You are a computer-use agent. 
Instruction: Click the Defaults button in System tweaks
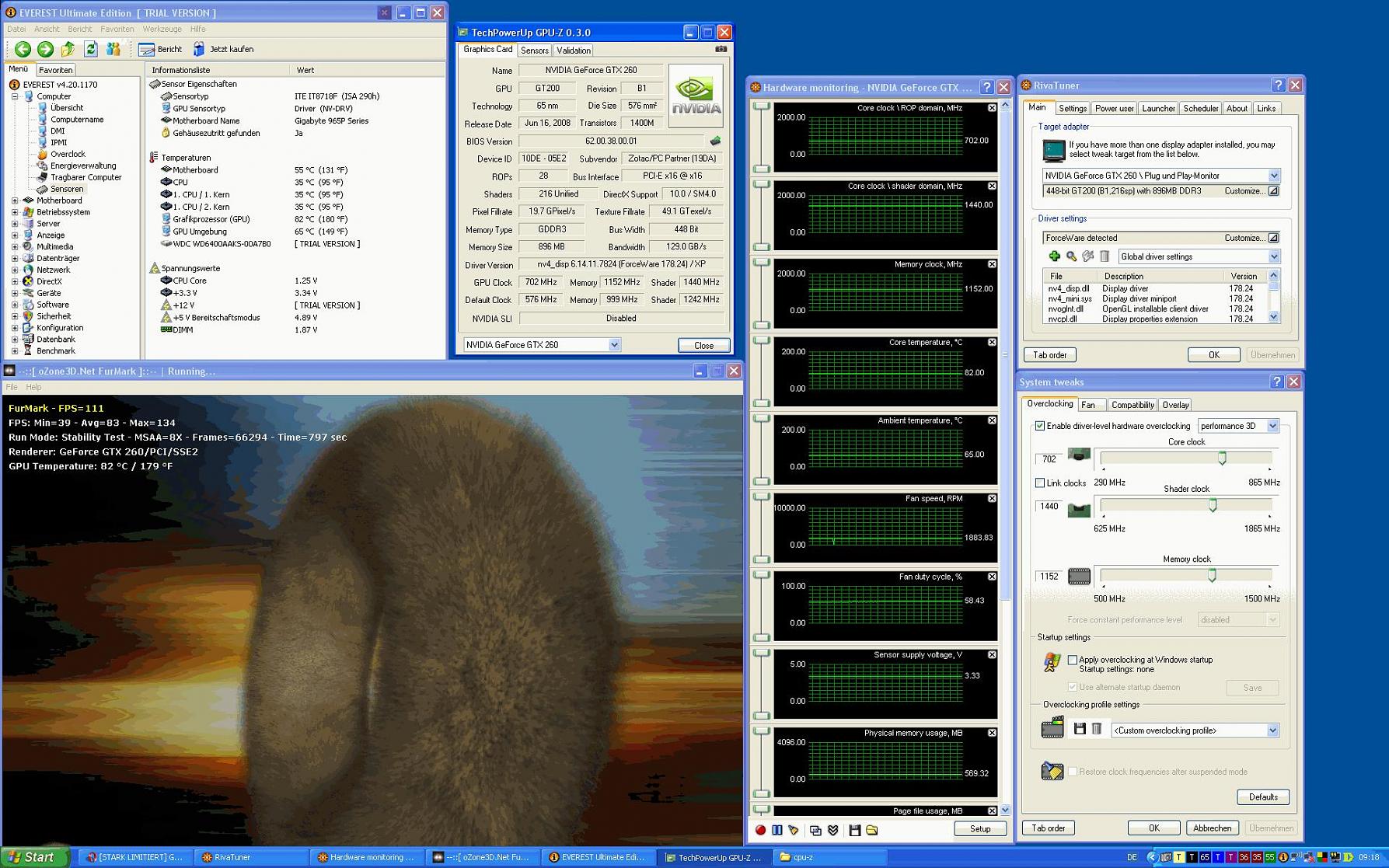coord(1263,797)
